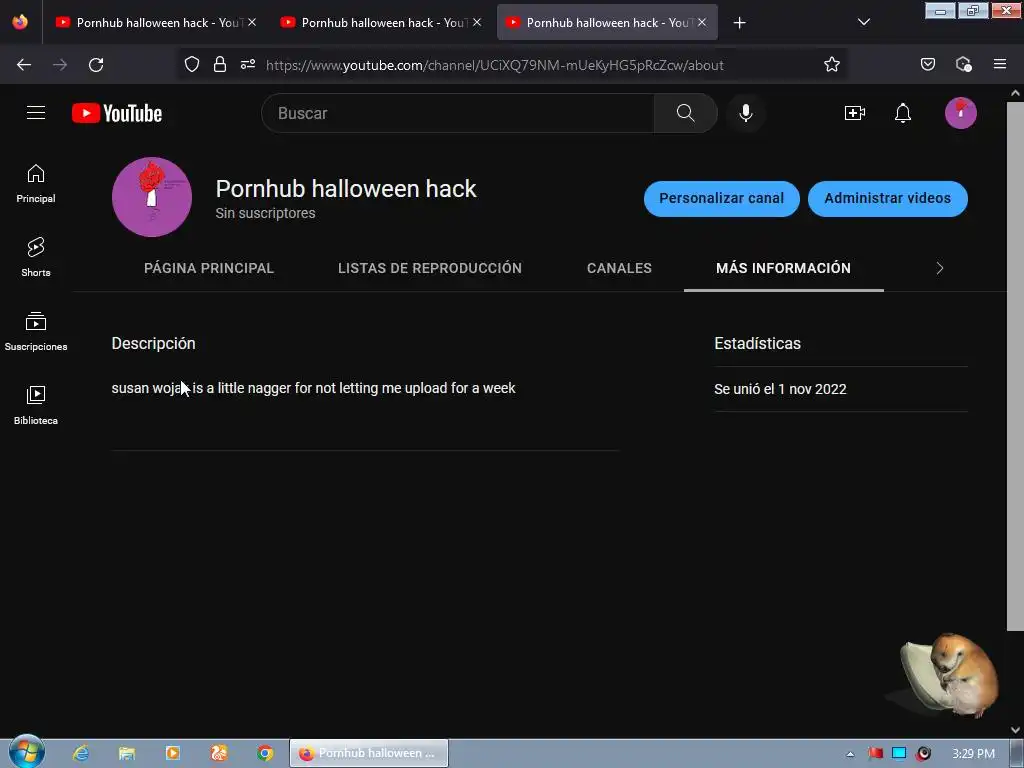Click Personalizar canal button
The width and height of the screenshot is (1024, 768).
pos(722,199)
